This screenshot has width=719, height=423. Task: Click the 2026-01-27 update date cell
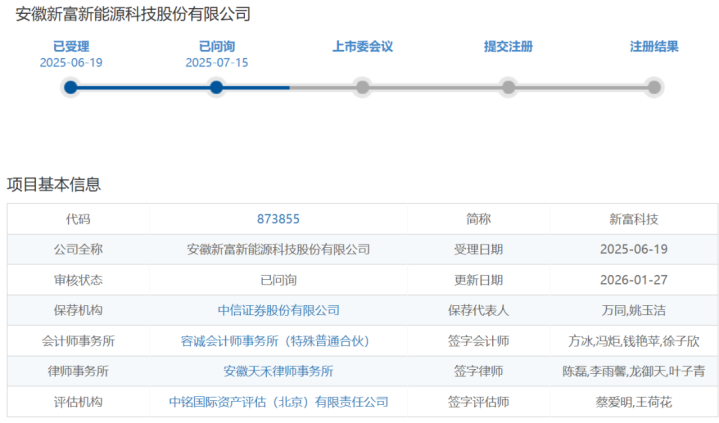634,280
